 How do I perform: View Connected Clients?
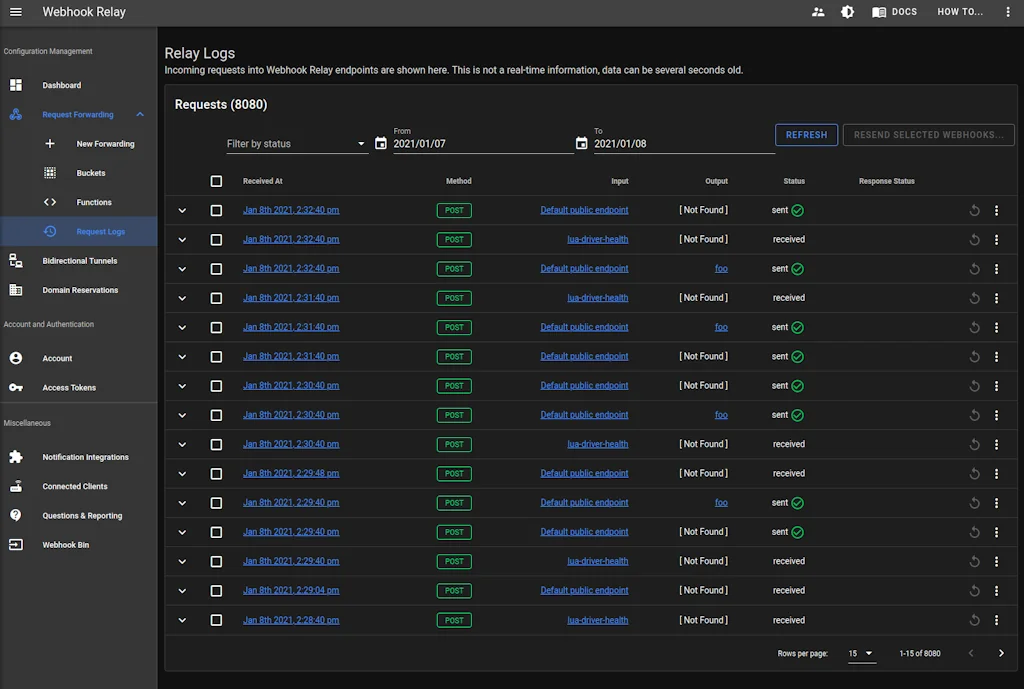tap(74, 486)
